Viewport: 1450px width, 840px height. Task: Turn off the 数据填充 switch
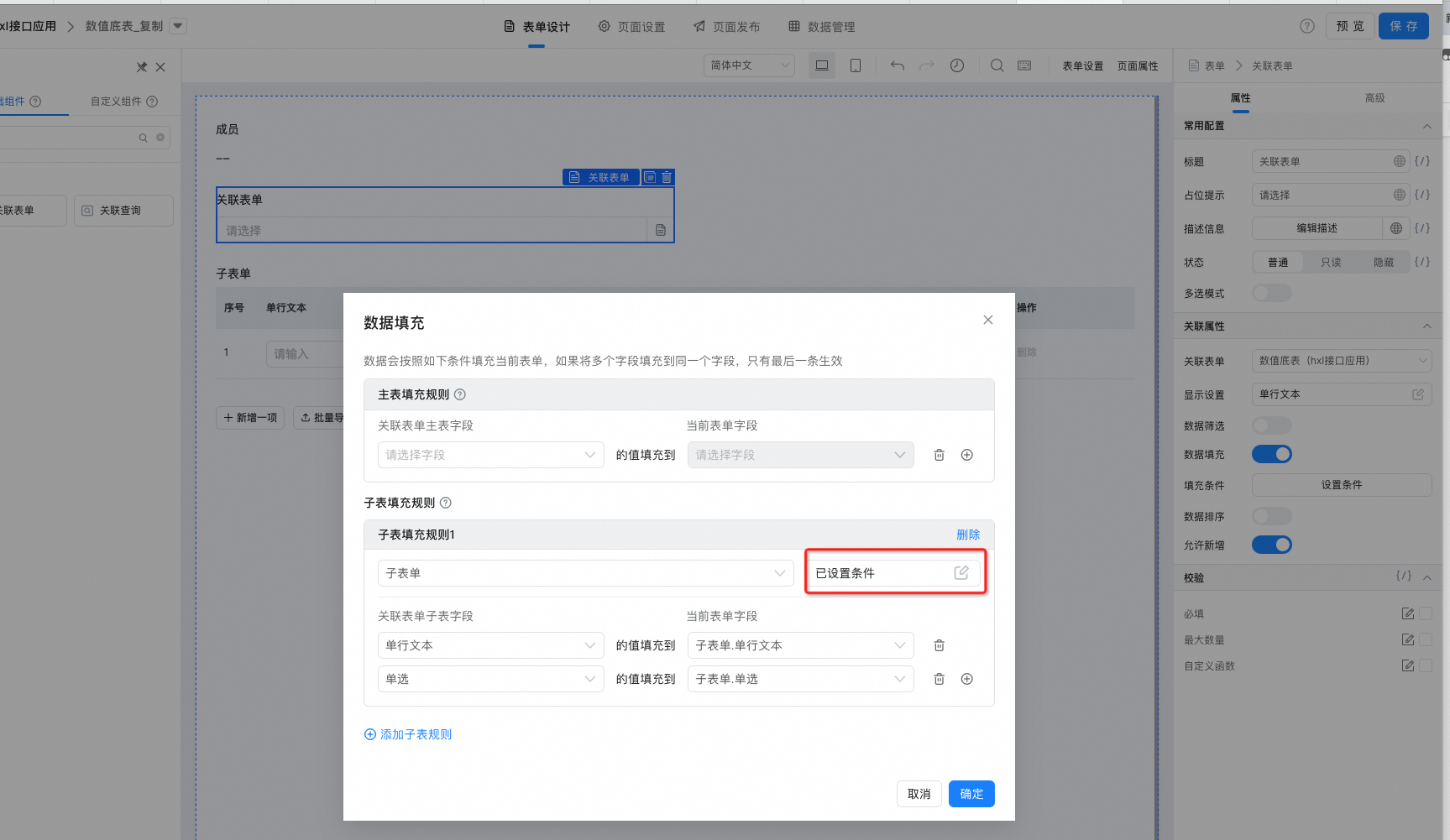(x=1272, y=454)
